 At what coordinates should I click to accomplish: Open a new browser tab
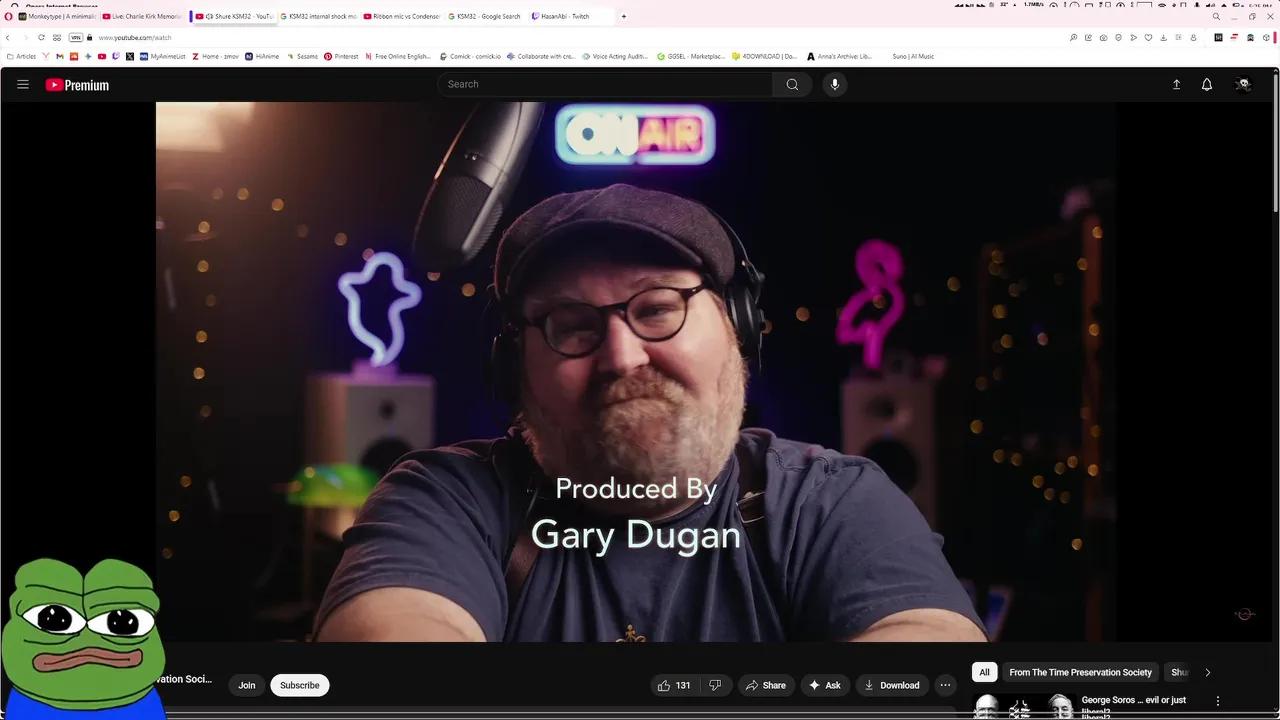624,16
